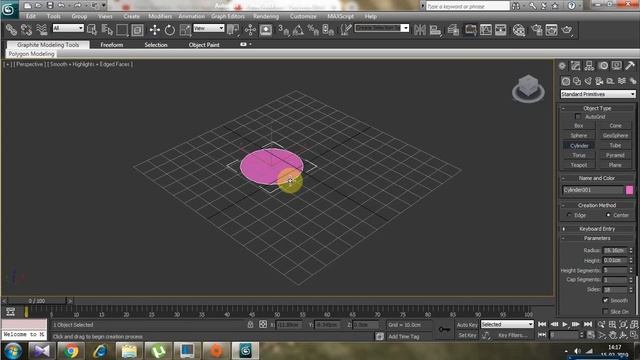Toggle the Window/Crossing selection icon

click(x=137, y=30)
